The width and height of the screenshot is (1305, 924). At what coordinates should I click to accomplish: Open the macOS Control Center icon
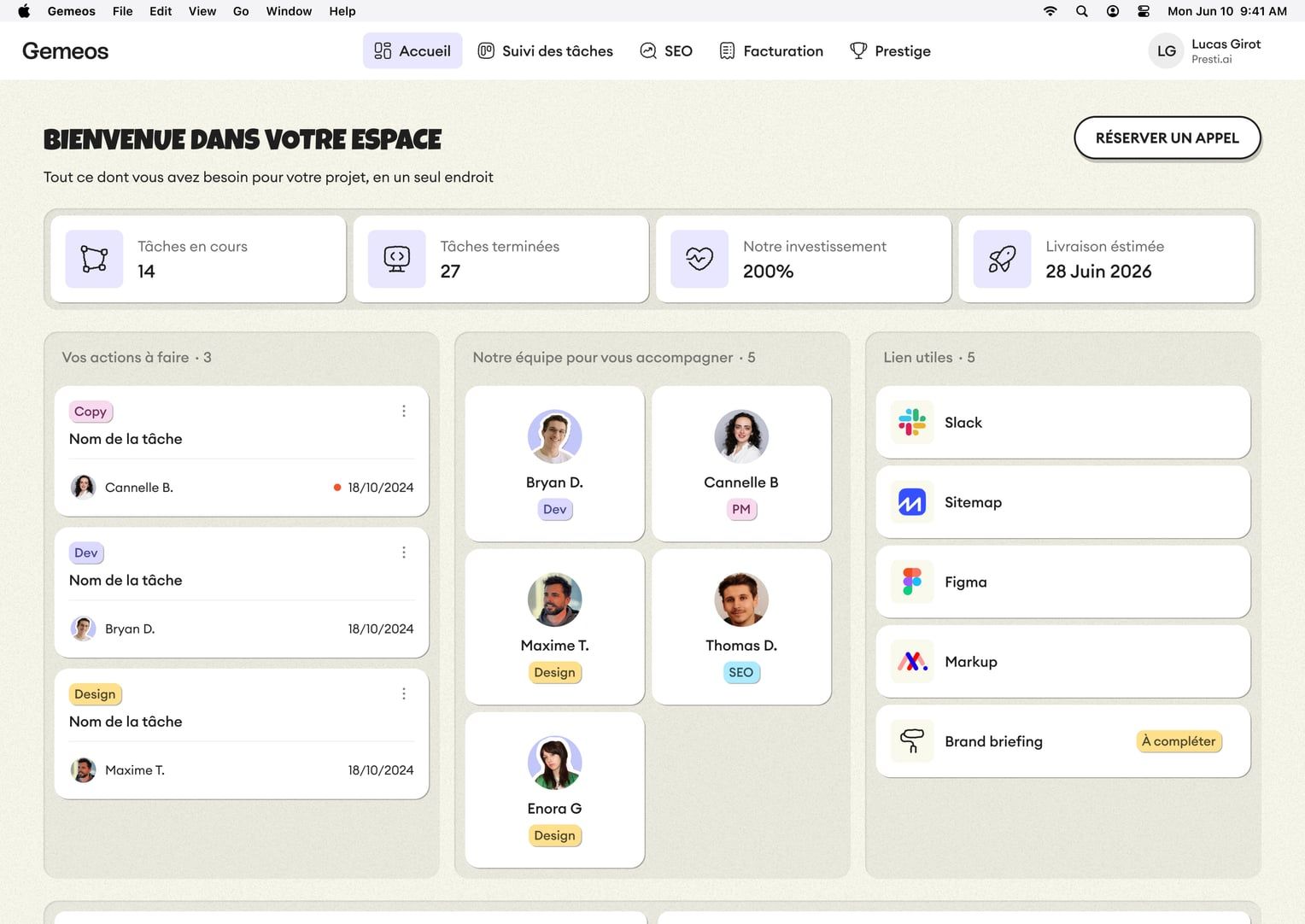click(x=1144, y=11)
